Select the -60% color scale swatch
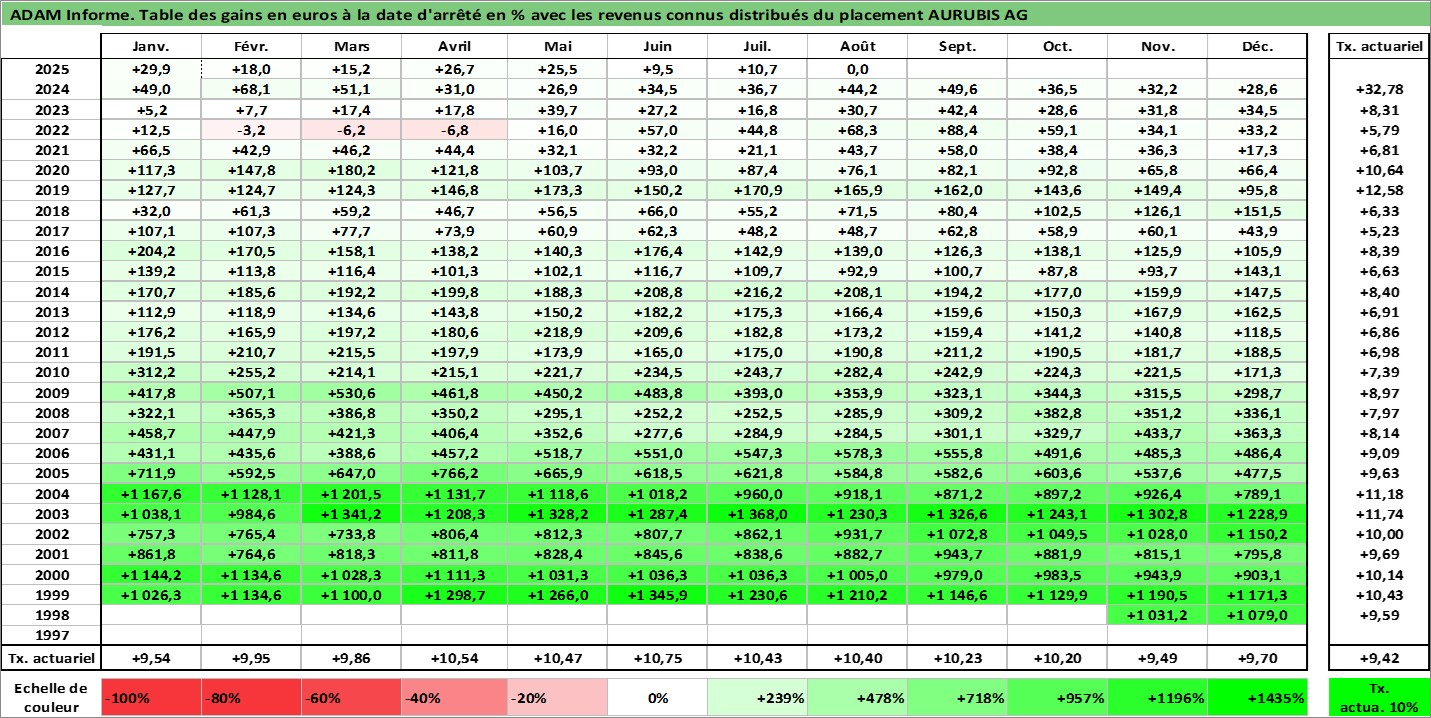This screenshot has width=1431, height=718. 352,698
